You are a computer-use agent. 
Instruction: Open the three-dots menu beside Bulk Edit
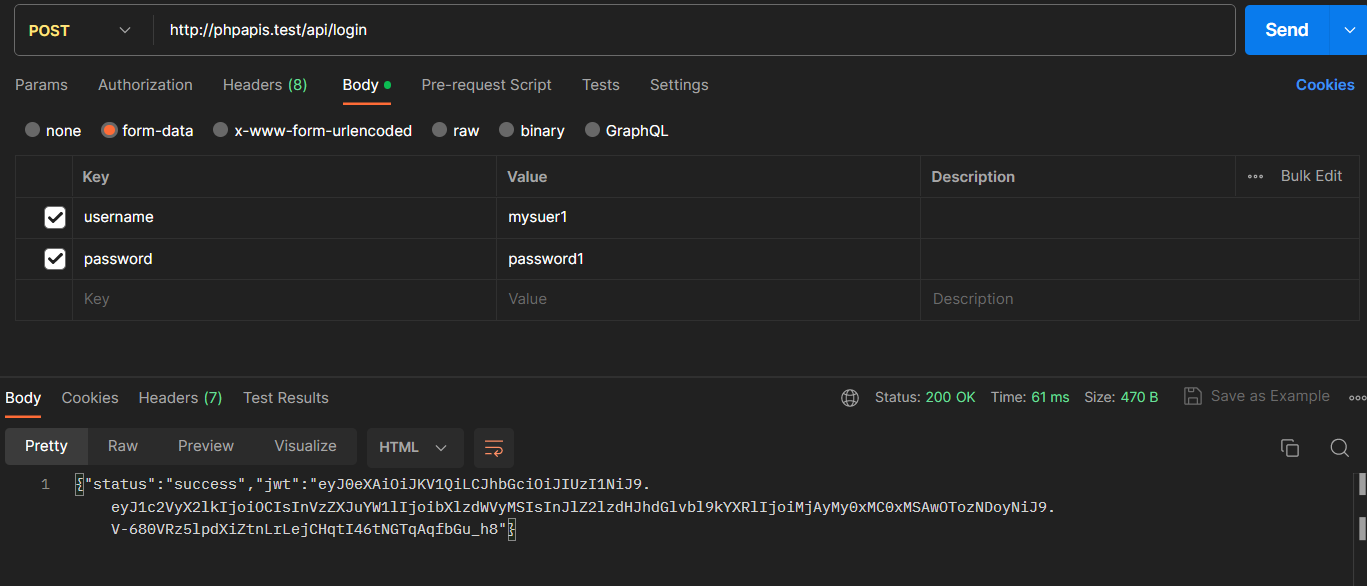click(1256, 177)
